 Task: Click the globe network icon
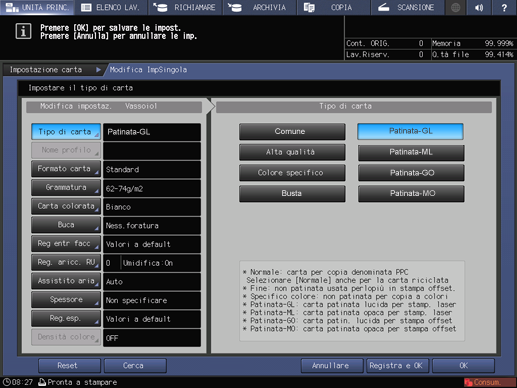456,7
